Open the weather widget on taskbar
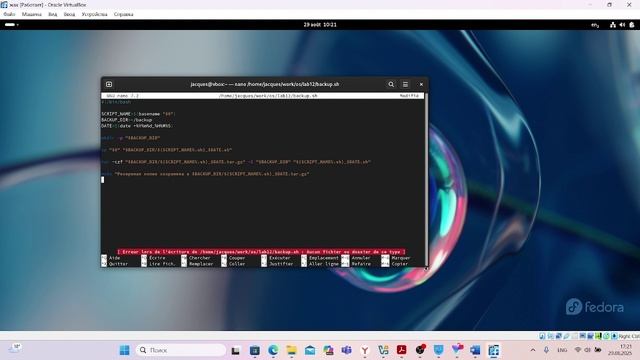The image size is (640, 360). tap(16, 348)
